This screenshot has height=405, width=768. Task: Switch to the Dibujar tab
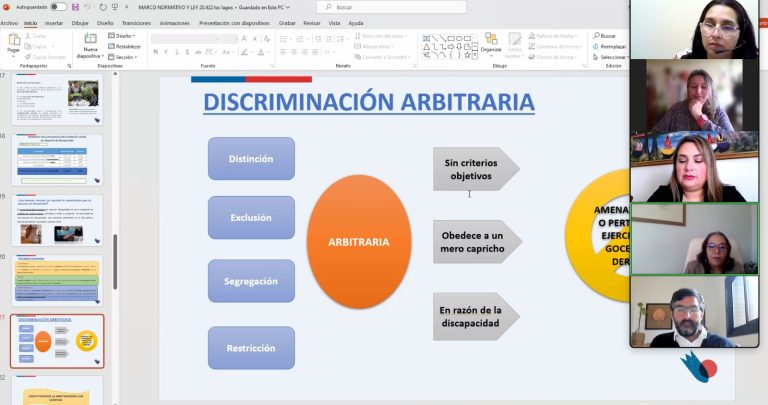(80, 23)
